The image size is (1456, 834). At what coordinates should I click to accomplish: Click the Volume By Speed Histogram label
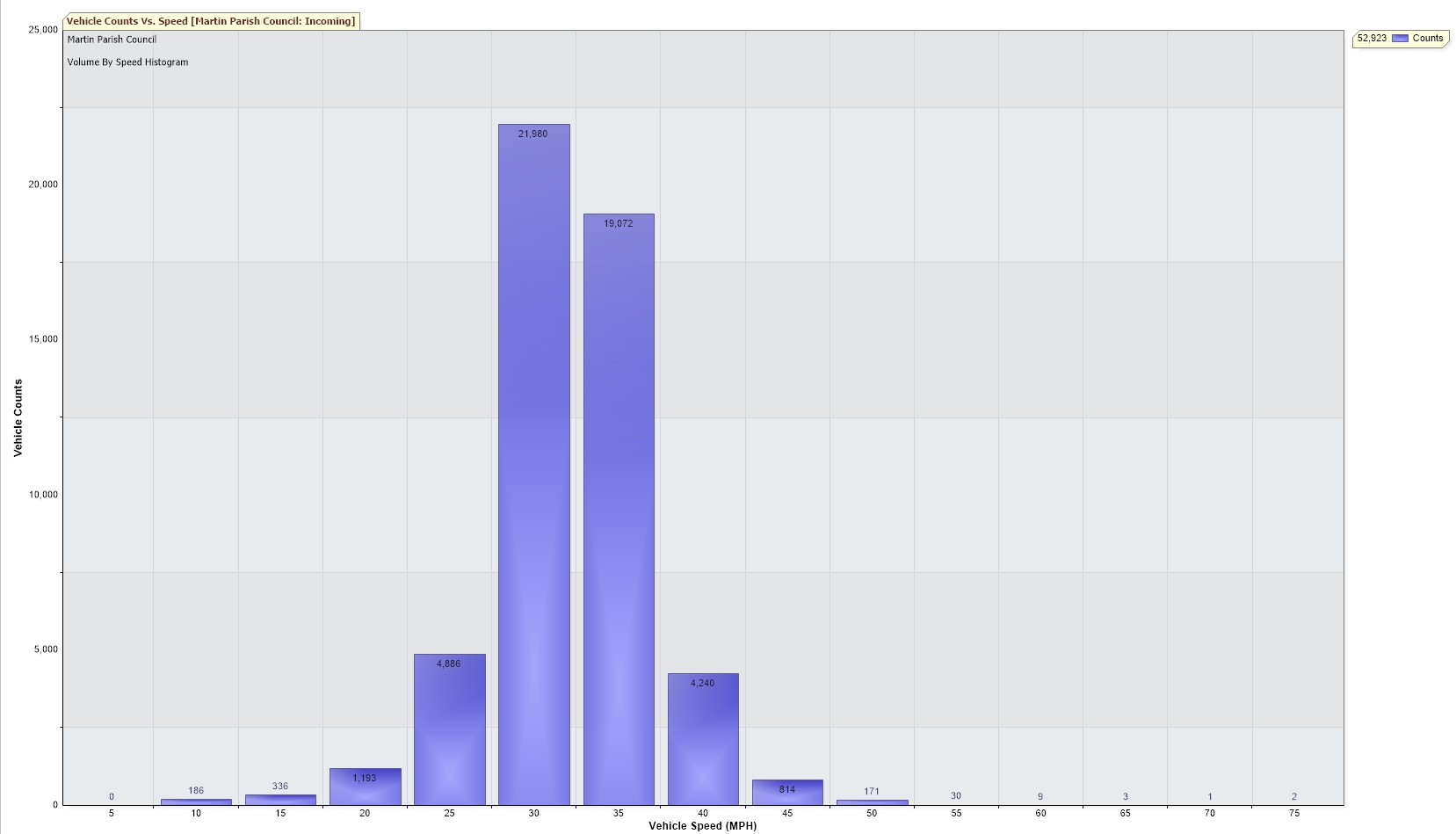(127, 62)
